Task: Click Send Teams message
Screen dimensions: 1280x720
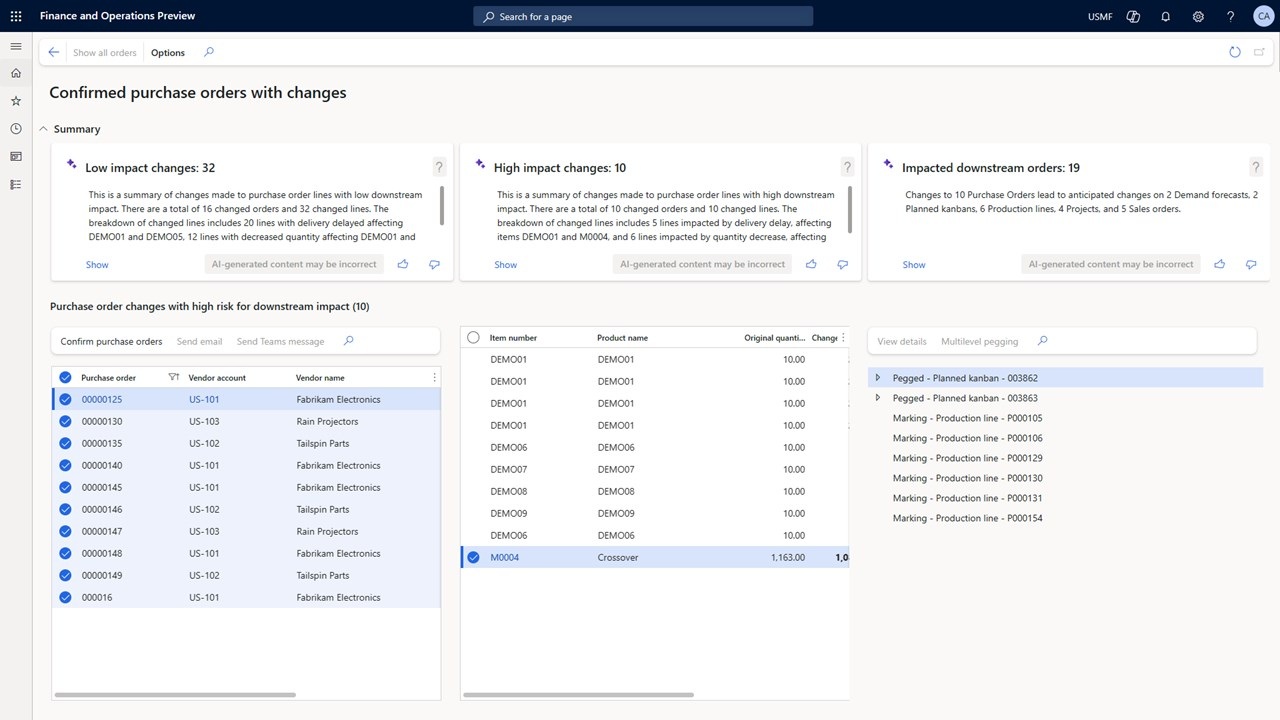Action: pos(280,341)
